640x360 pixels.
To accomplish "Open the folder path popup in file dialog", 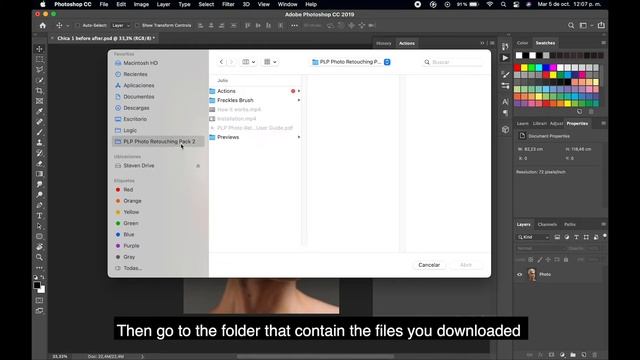I will click(x=351, y=62).
